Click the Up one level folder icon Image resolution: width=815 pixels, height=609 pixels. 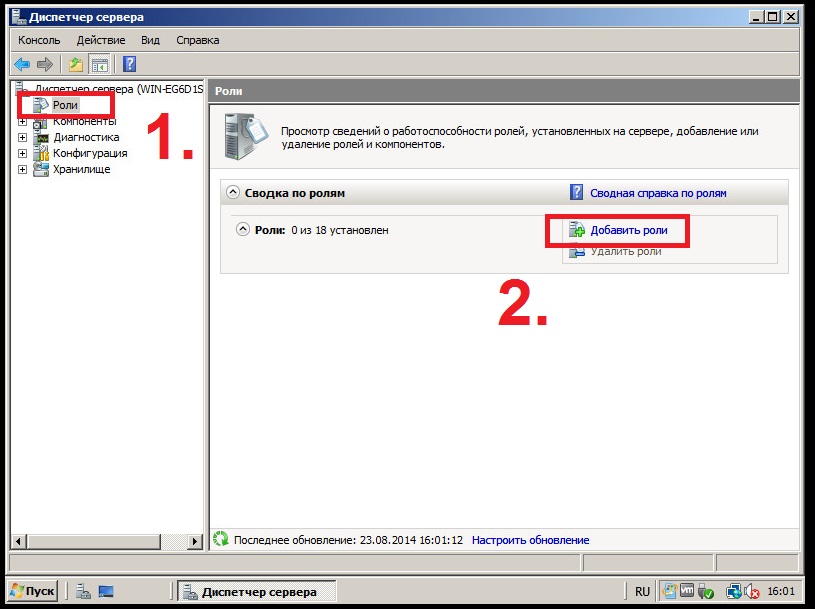[75, 65]
